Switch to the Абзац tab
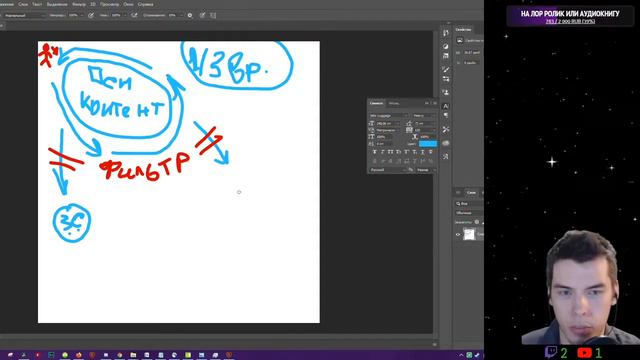 click(393, 103)
